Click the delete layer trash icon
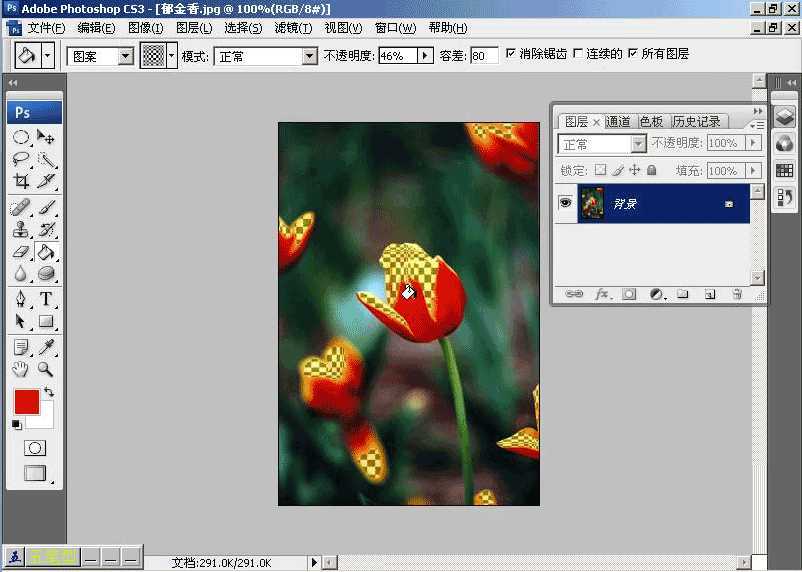 (737, 295)
